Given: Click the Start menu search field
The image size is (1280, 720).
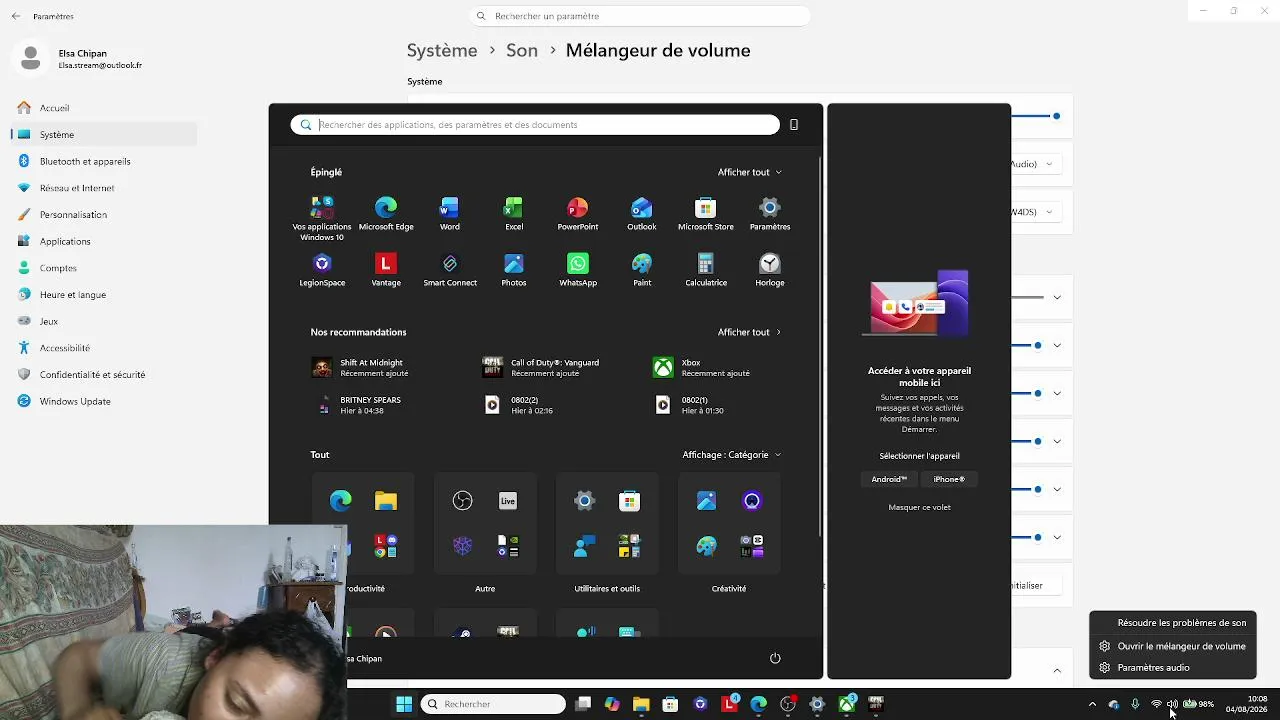Looking at the screenshot, I should pos(535,125).
